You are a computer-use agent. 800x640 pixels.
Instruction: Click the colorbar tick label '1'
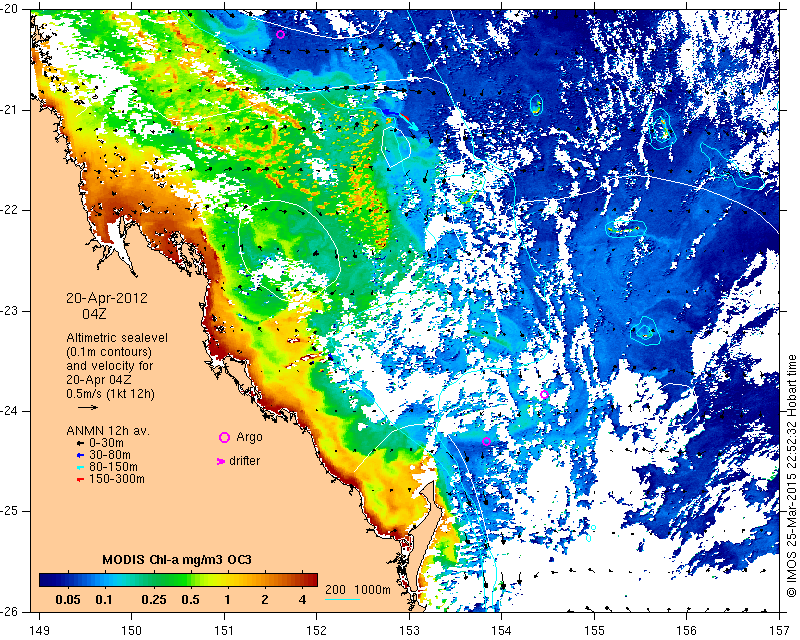227,600
